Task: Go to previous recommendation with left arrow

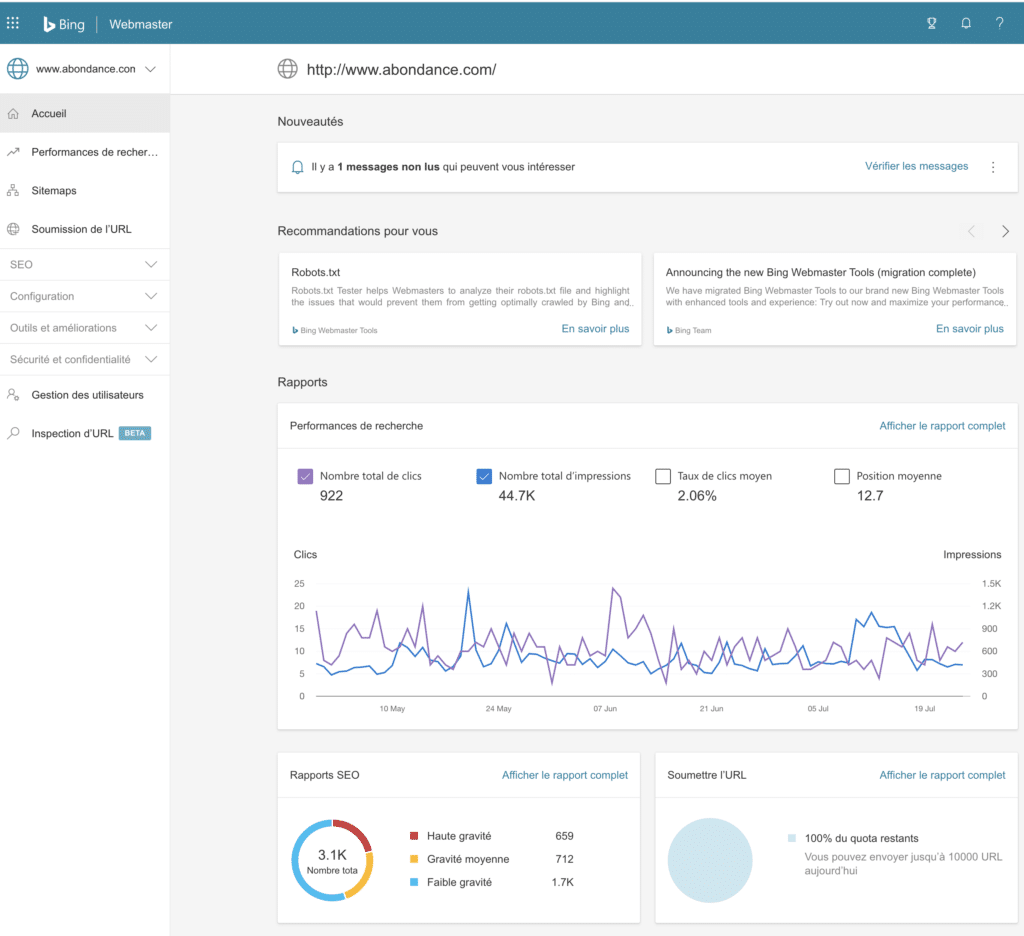Action: (971, 231)
